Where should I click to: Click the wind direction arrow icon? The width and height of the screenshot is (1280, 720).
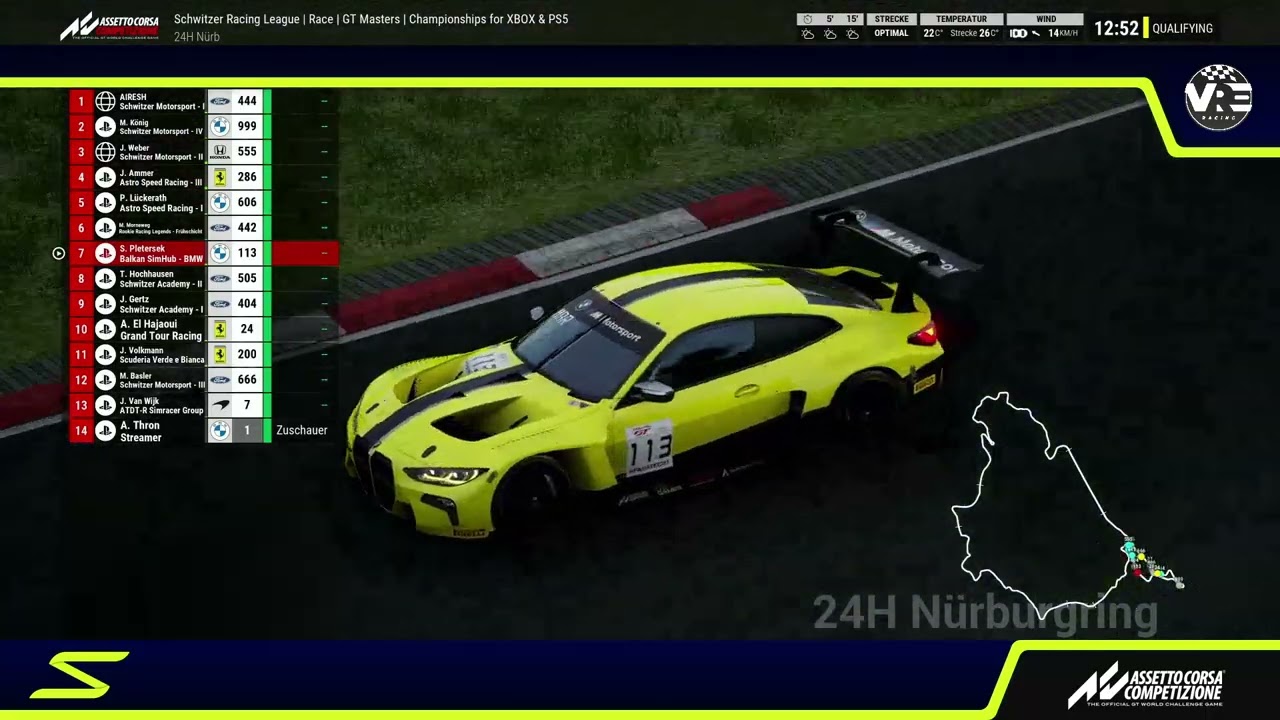[1036, 33]
